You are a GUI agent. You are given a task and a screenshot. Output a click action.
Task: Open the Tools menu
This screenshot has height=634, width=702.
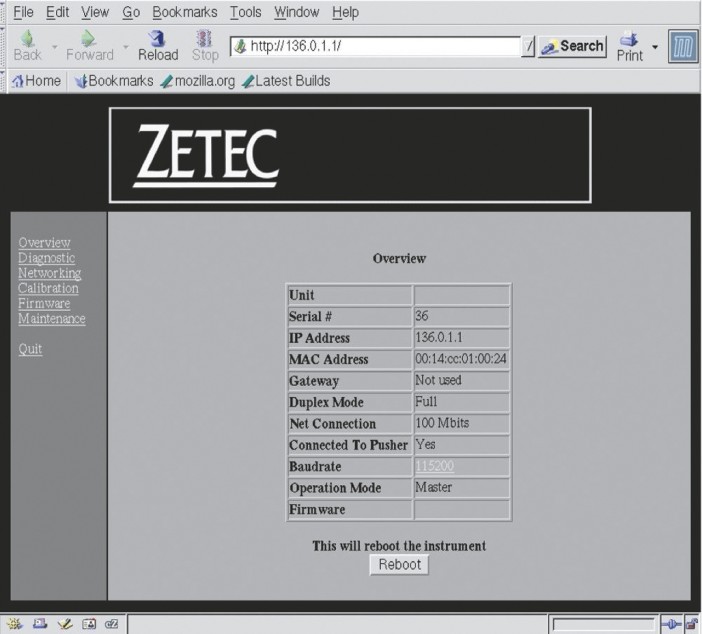click(x=245, y=12)
